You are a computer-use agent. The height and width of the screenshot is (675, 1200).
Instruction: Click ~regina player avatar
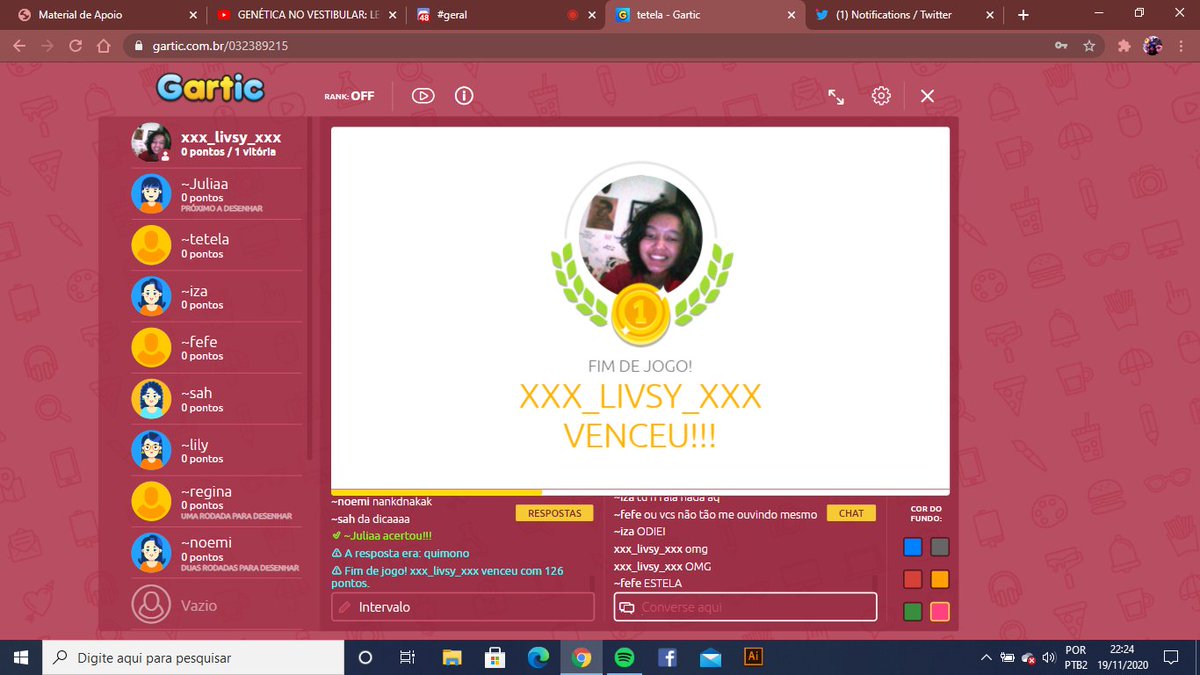pos(152,501)
